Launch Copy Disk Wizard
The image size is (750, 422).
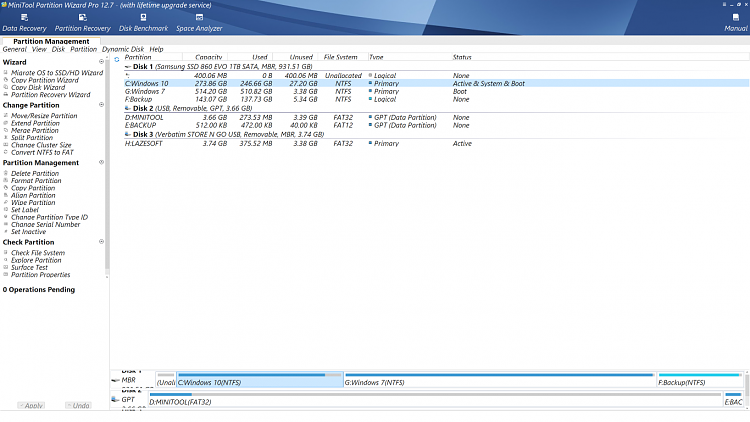tap(38, 88)
